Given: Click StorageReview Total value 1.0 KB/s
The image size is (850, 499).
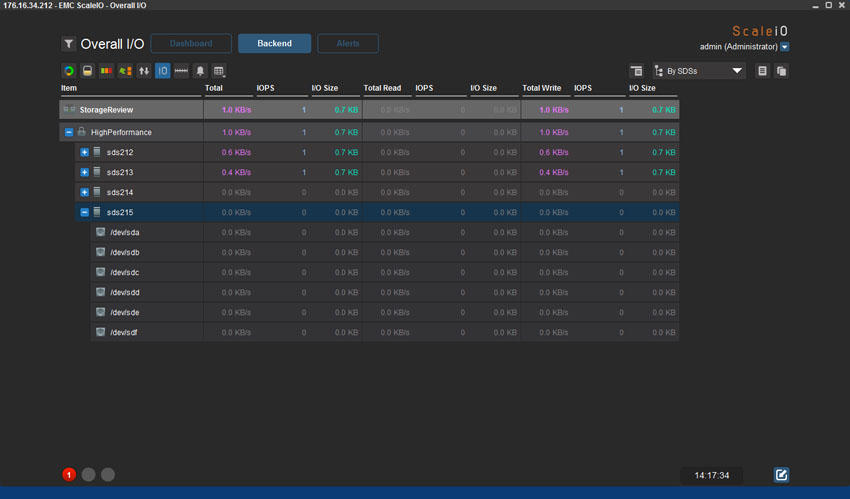Looking at the screenshot, I should tap(236, 110).
